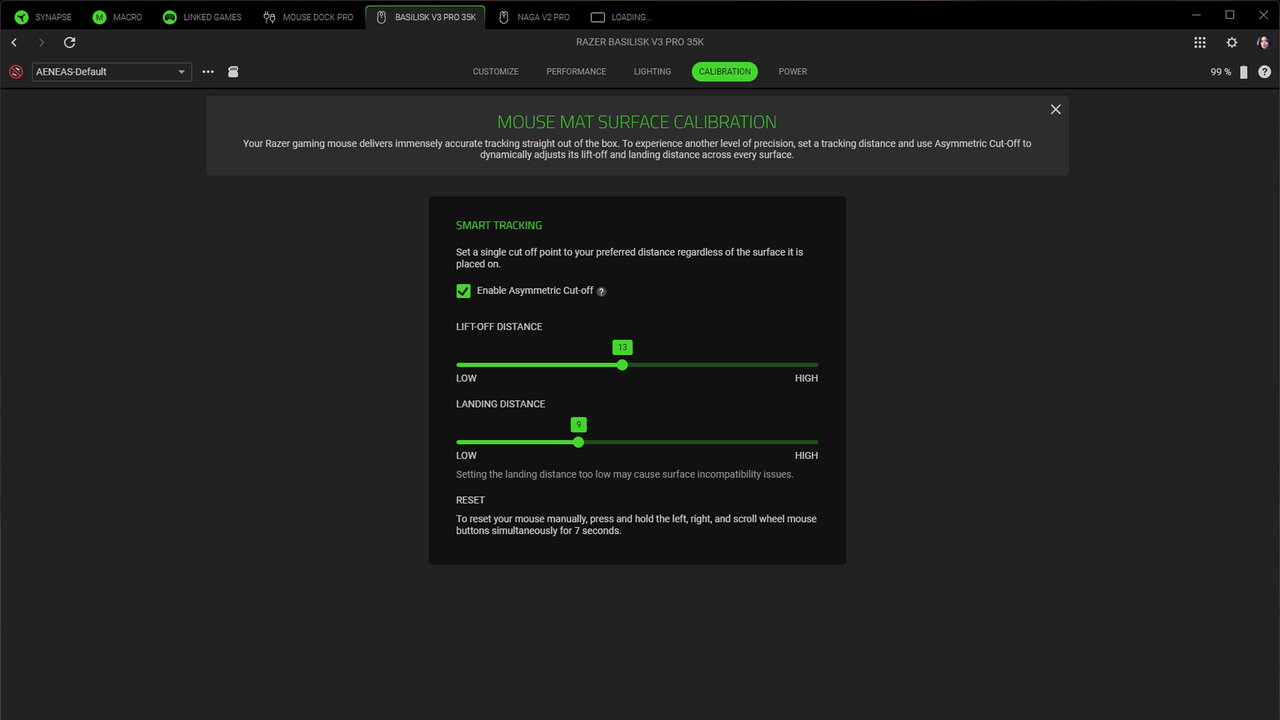Open the apps grid launcher icon
Screen dimensions: 1280x720
click(1200, 43)
